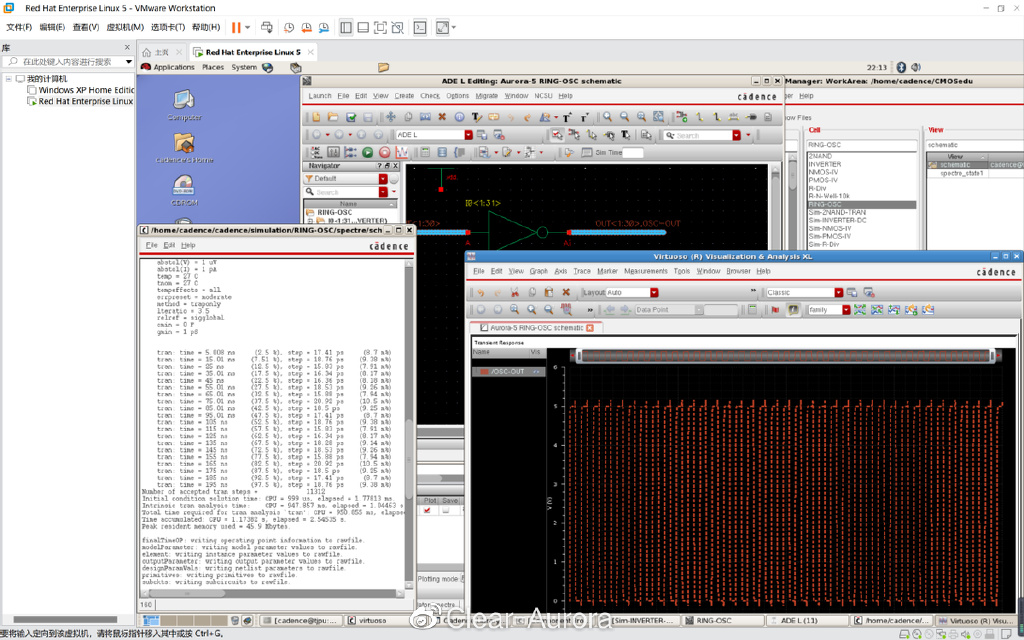Click volume speaker icon in GNOME panel
The image size is (1024, 640).
pyautogui.click(x=916, y=67)
